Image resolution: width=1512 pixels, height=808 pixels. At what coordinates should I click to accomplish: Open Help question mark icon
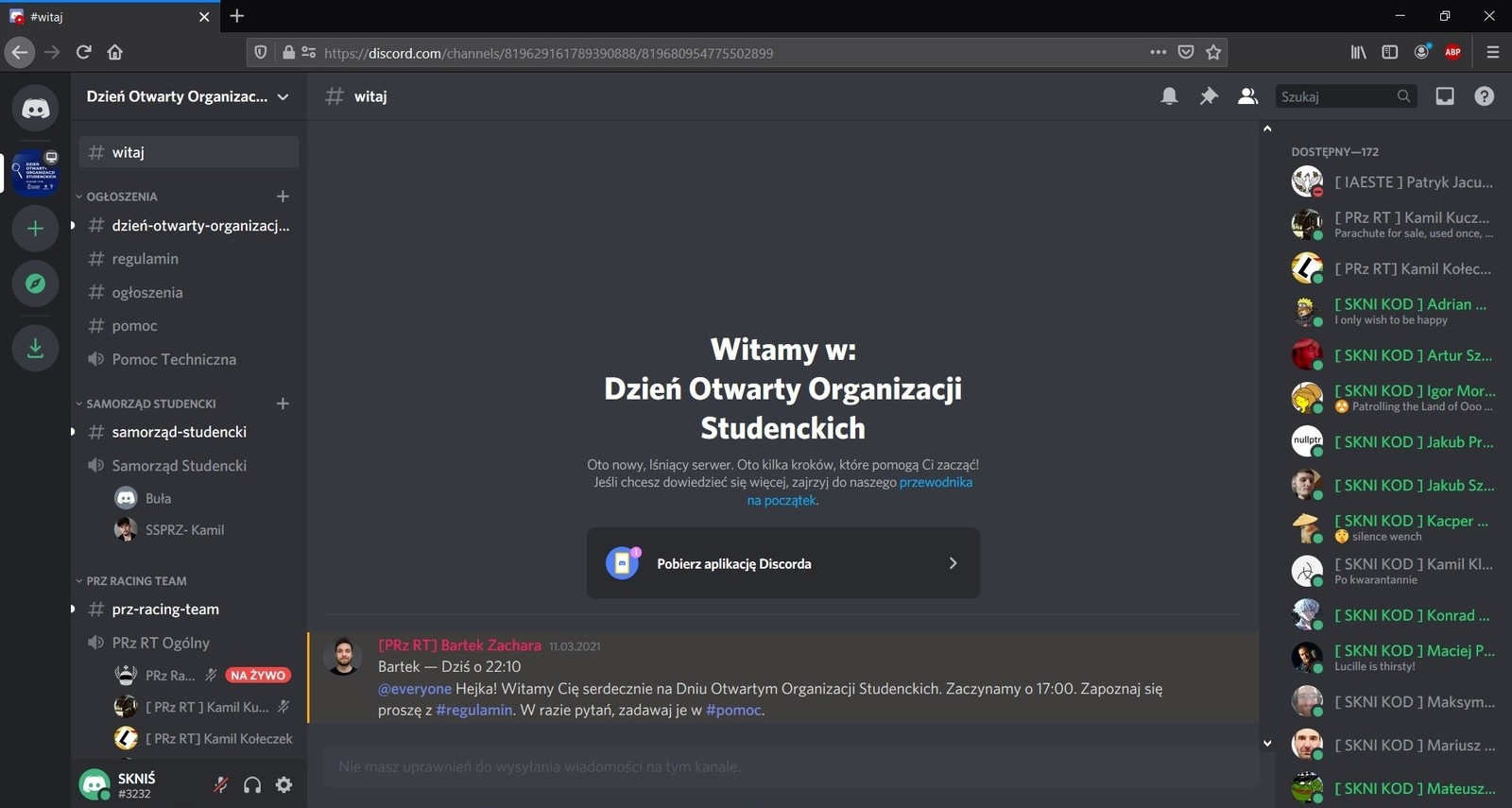[1484, 96]
